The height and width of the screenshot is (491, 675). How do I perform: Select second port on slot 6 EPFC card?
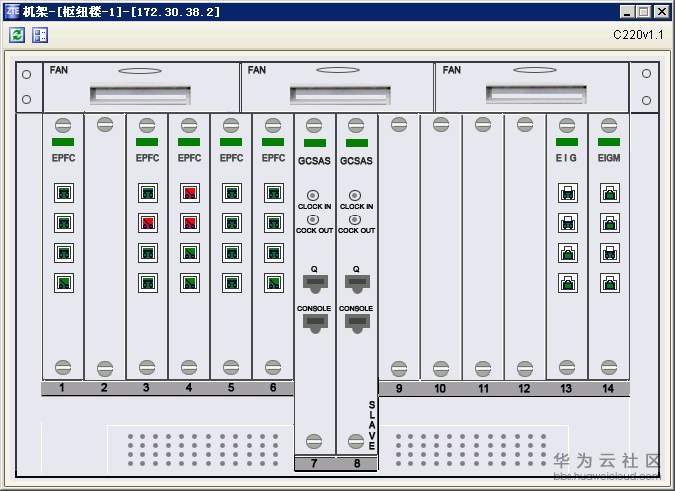pyautogui.click(x=274, y=223)
